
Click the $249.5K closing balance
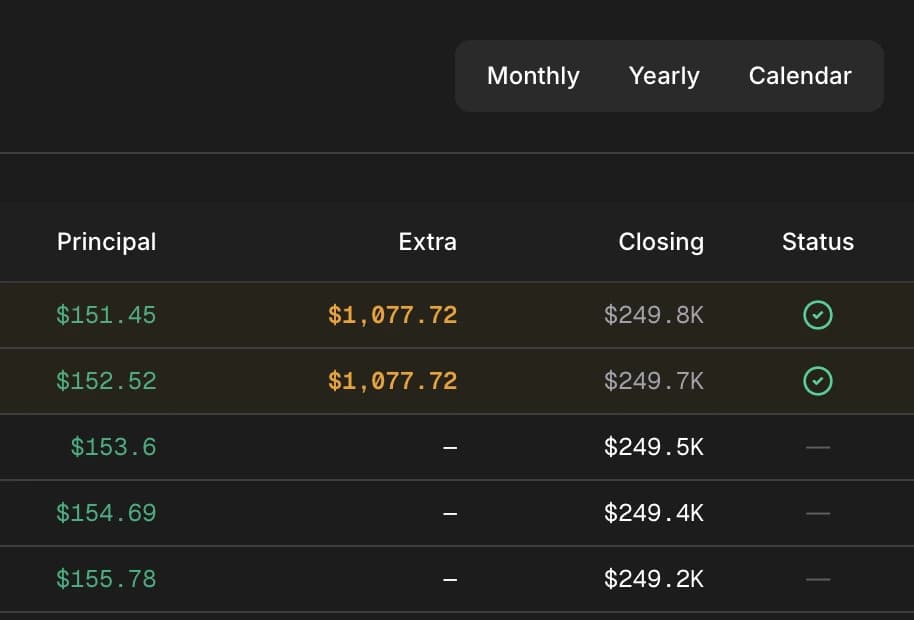point(654,447)
